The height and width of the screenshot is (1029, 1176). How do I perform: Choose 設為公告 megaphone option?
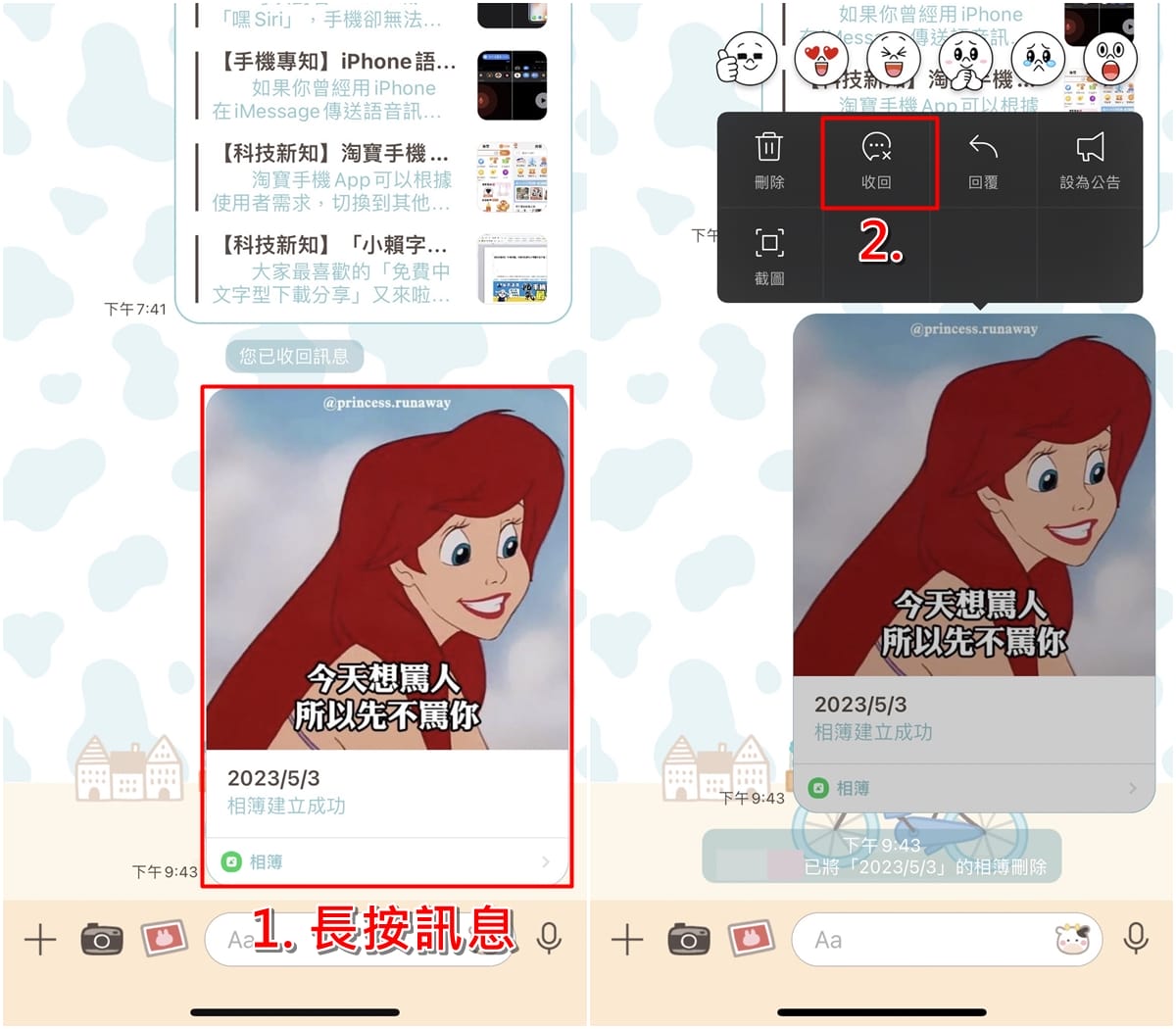pyautogui.click(x=1090, y=161)
